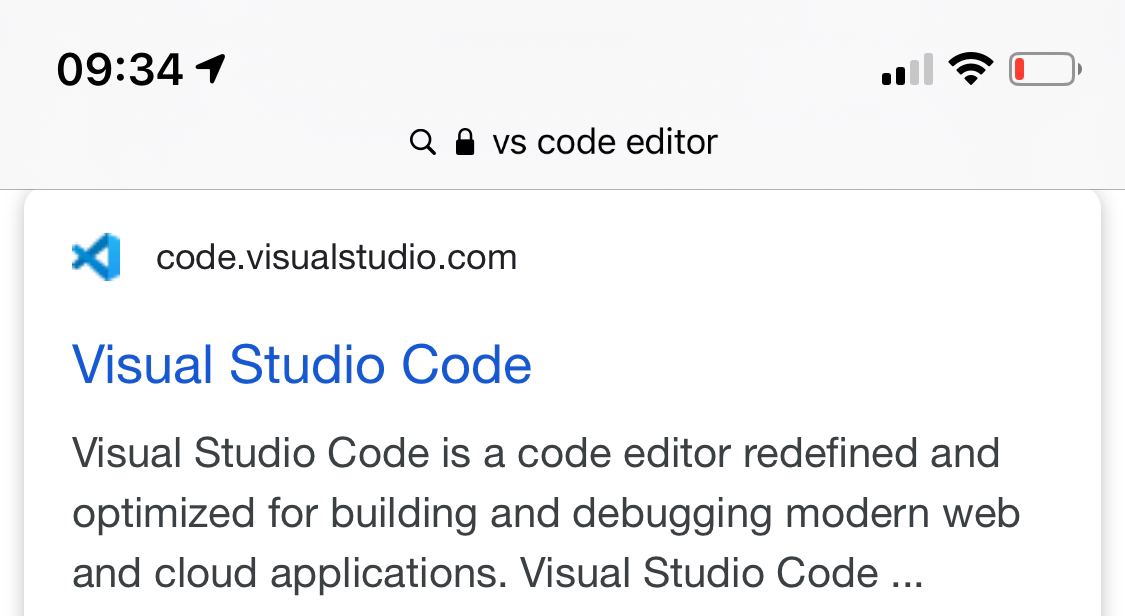Screen dimensions: 1125x616
Task: Tap the Visual Studio Code favicon
Action: 96,257
